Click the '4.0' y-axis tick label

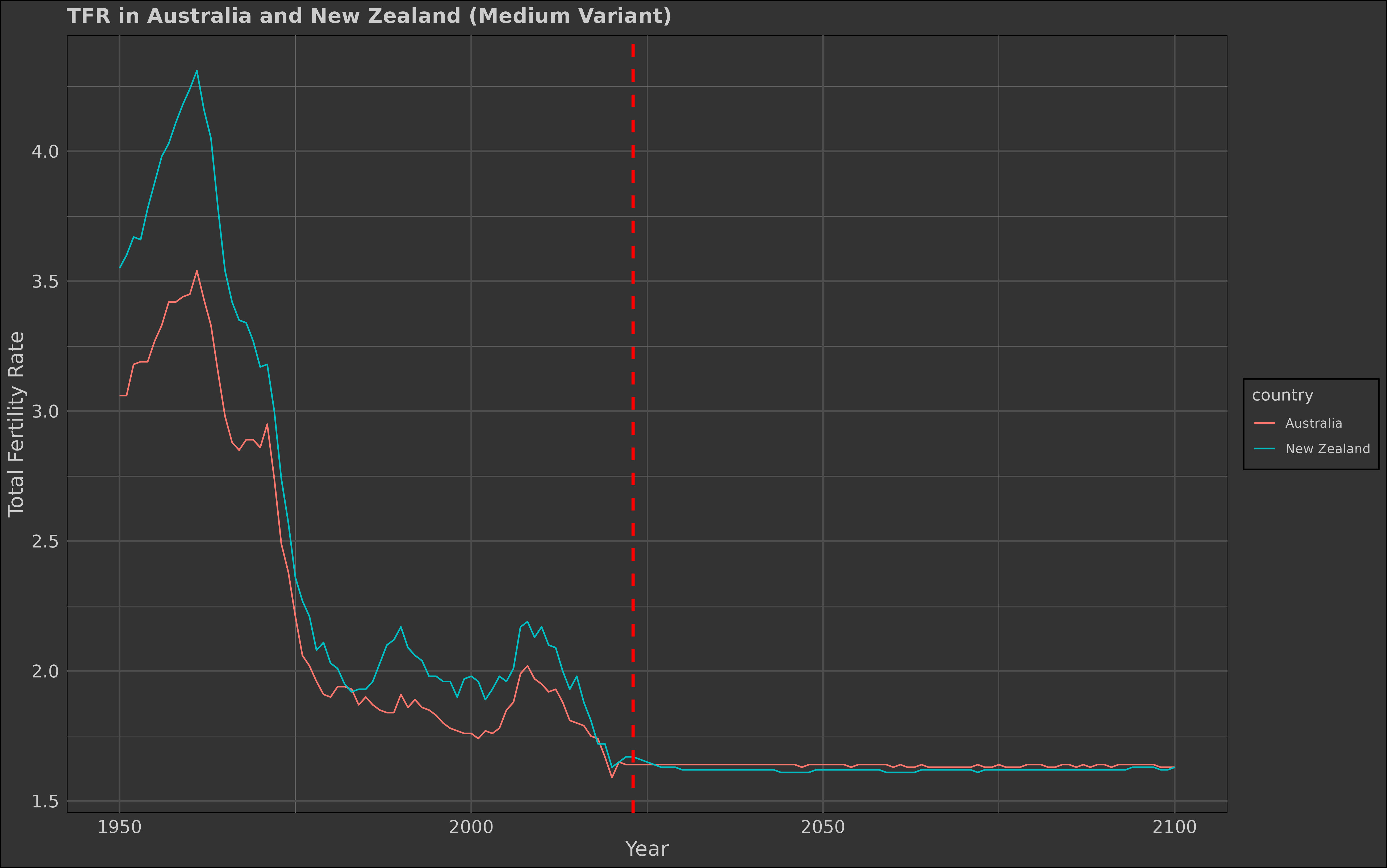45,151
